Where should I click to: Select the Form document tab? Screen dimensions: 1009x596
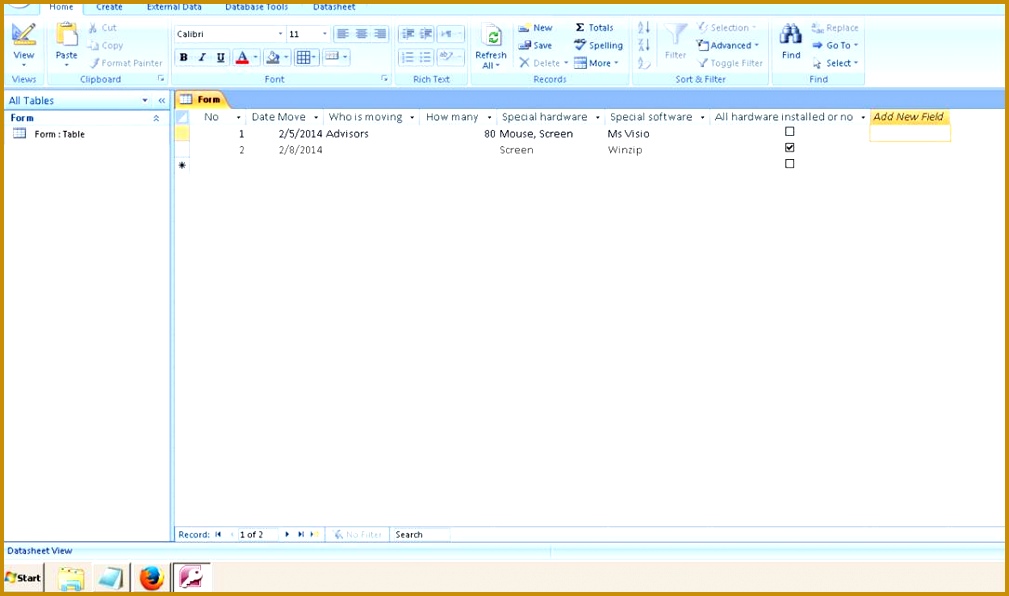[201, 99]
